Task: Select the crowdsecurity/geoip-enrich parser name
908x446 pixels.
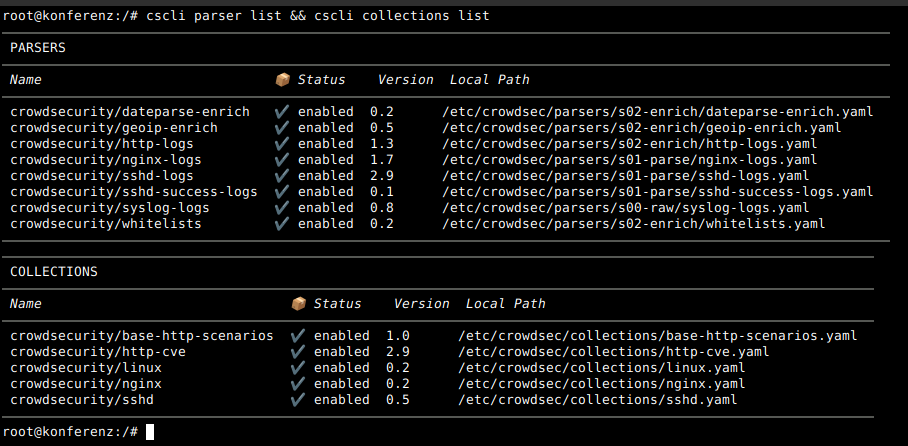Action: 114,127
